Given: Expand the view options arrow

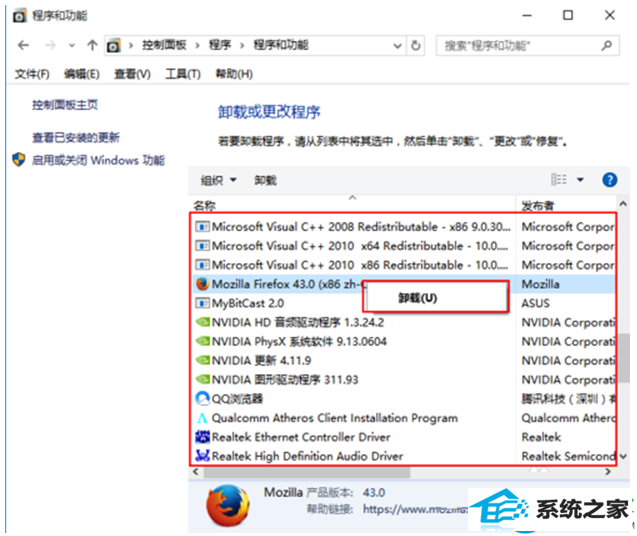Looking at the screenshot, I should pos(580,180).
